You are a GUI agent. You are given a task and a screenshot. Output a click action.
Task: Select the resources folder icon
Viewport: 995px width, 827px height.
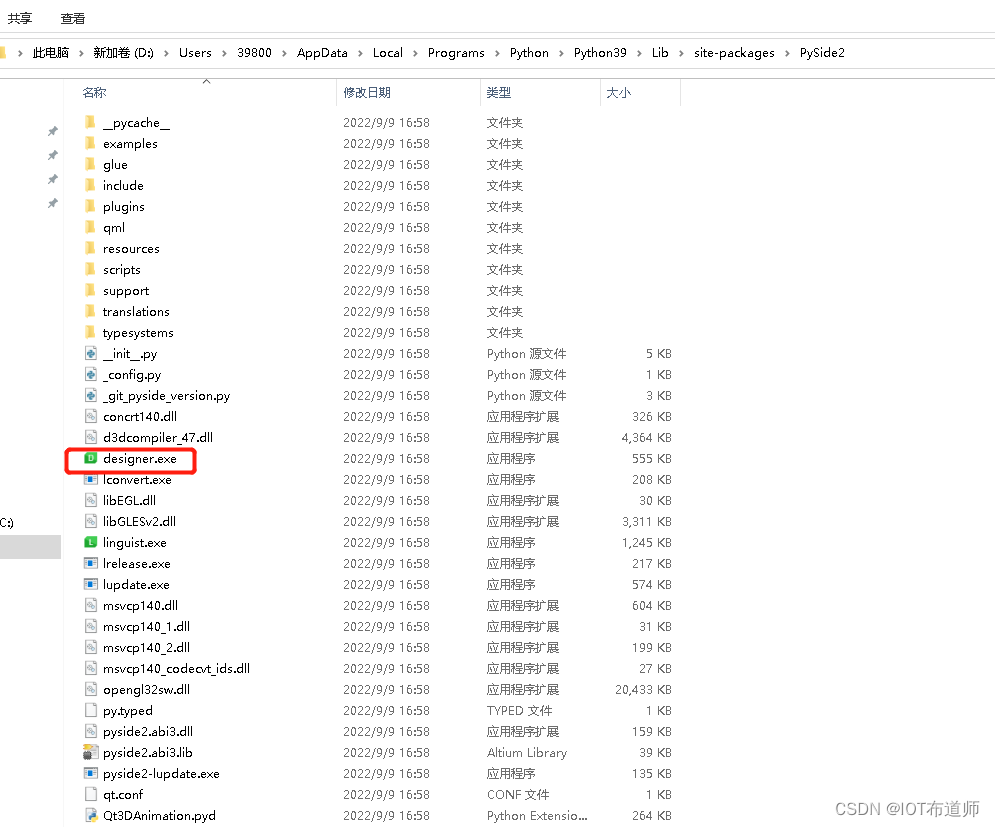90,248
